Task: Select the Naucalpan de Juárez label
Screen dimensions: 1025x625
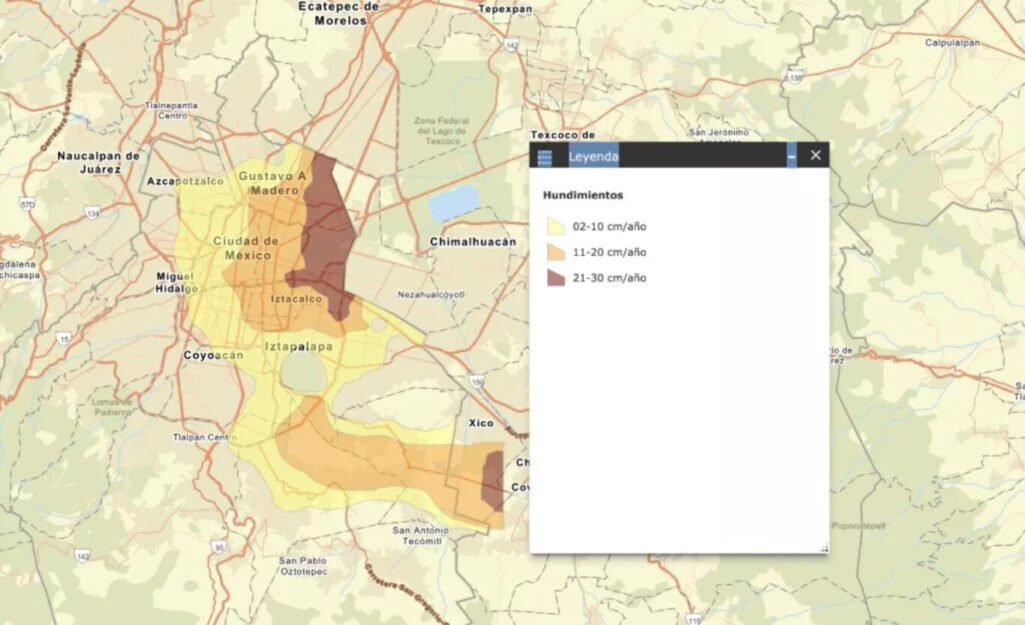Action: 98,162
